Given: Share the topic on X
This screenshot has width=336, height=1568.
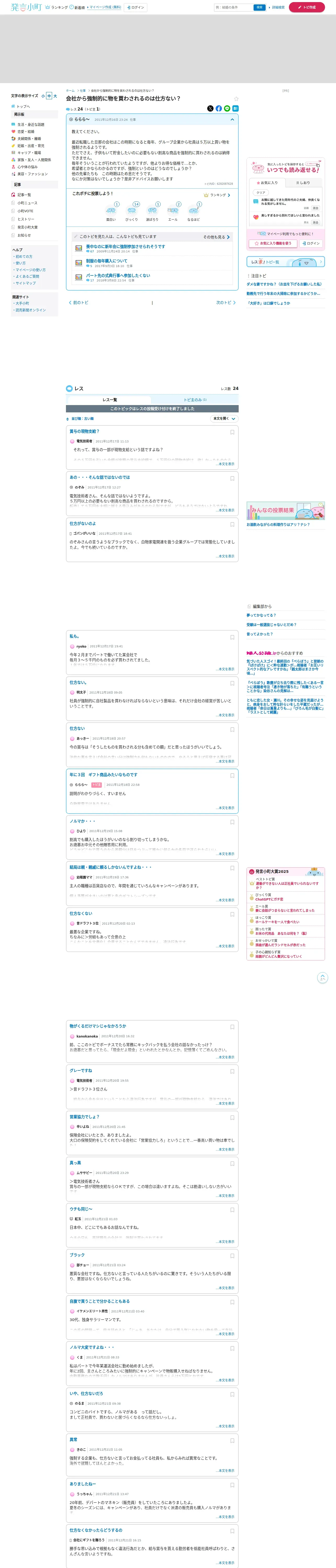Looking at the screenshot, I should (210, 108).
